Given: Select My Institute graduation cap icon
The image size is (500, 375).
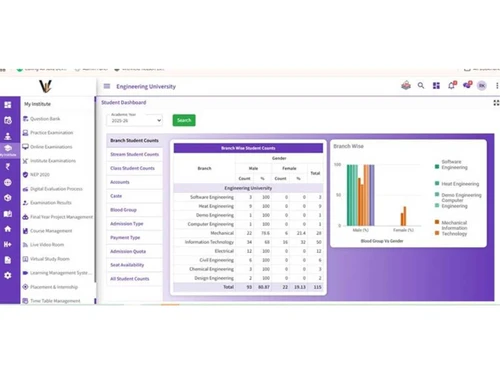Looking at the screenshot, I should (8, 150).
